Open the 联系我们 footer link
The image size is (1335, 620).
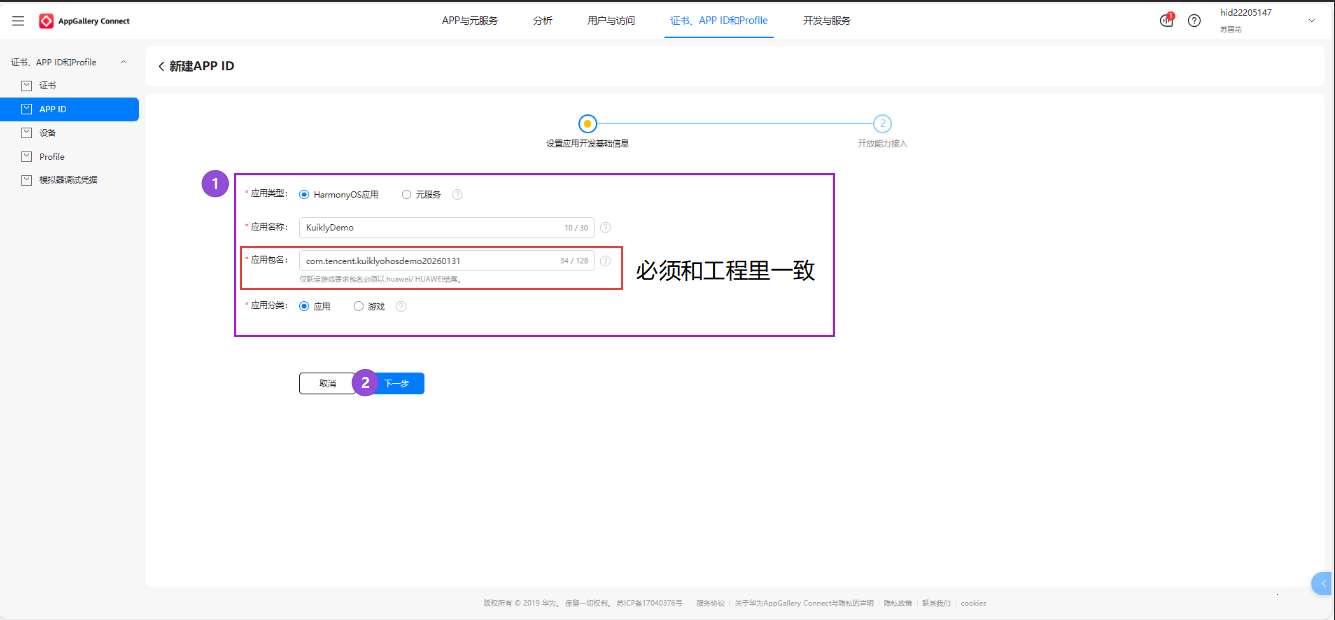coord(936,603)
